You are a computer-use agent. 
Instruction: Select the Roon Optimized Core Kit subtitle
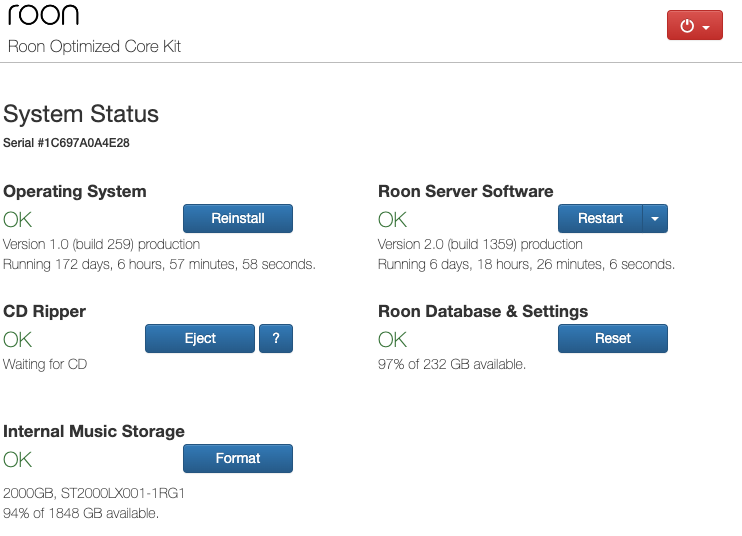click(95, 46)
